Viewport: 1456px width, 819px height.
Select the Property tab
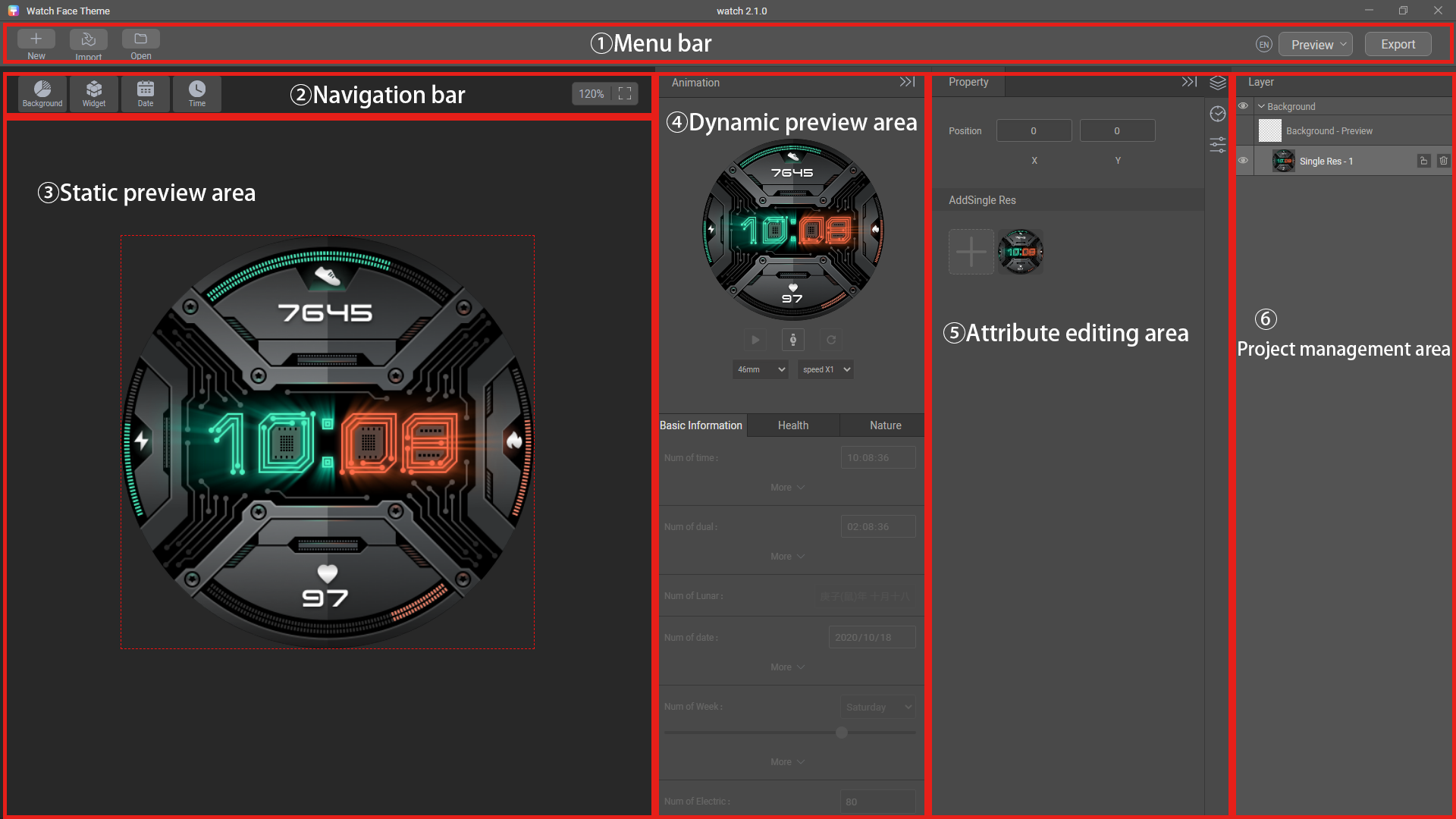click(968, 83)
